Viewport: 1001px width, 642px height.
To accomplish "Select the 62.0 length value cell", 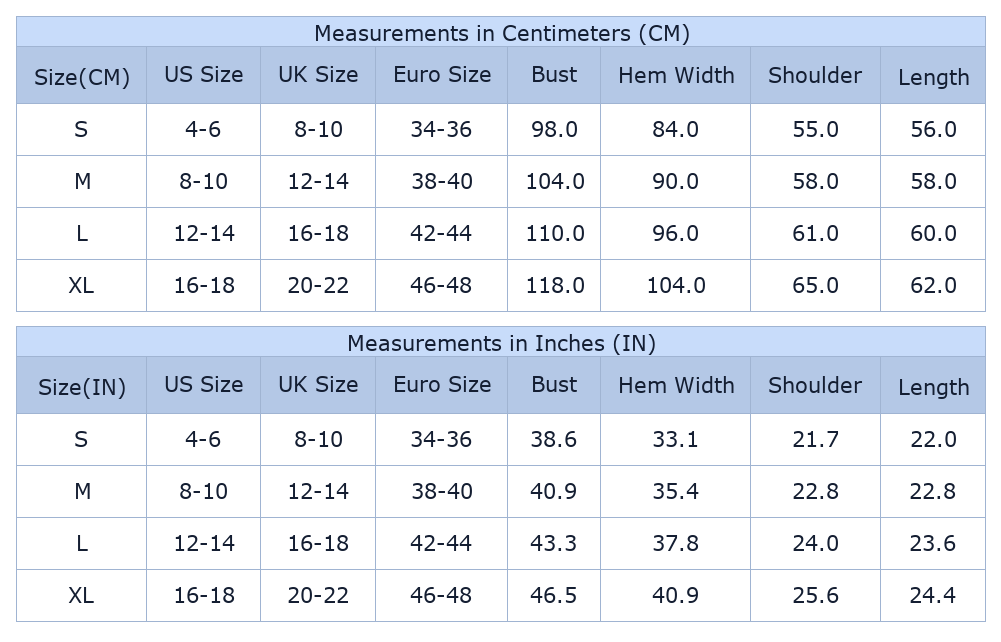I will point(933,285).
